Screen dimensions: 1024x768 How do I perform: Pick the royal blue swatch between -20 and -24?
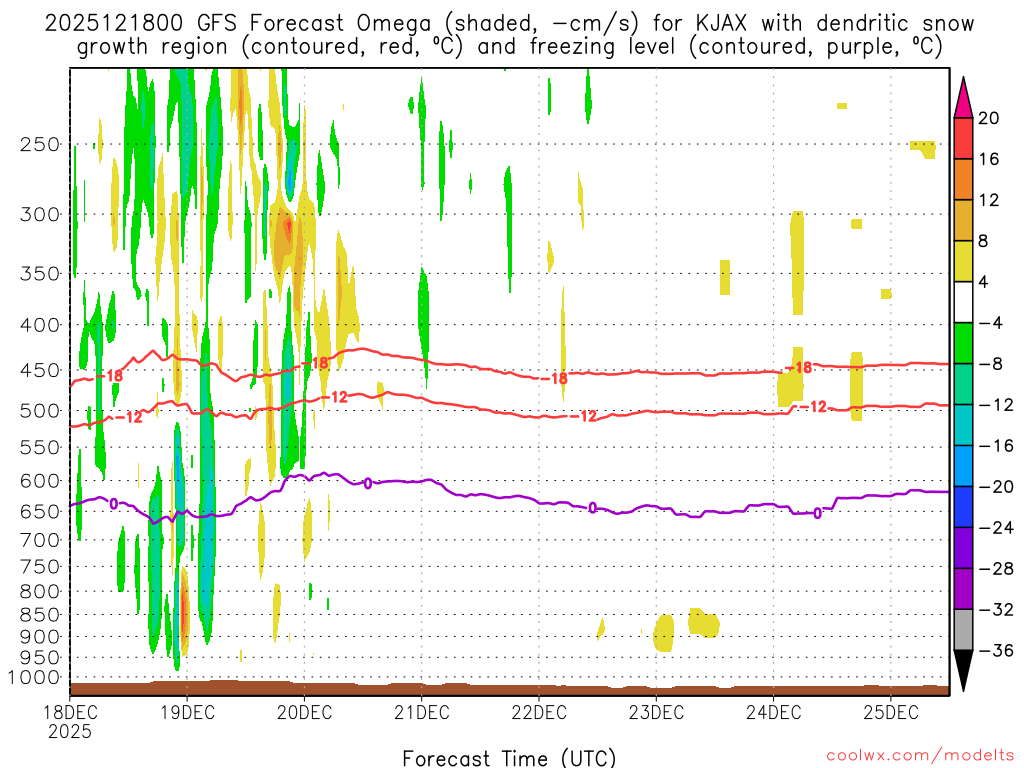963,507
